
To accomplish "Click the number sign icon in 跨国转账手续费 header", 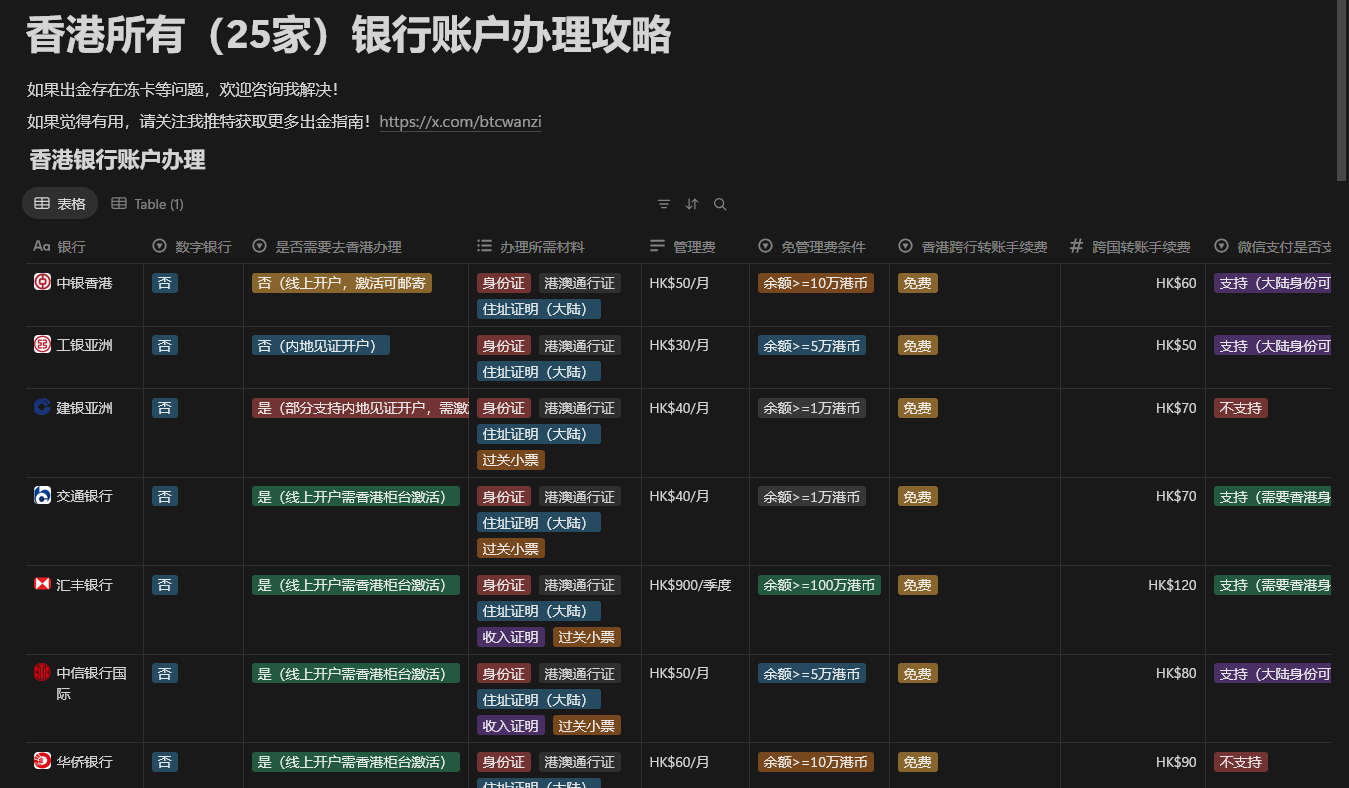I will (1077, 246).
